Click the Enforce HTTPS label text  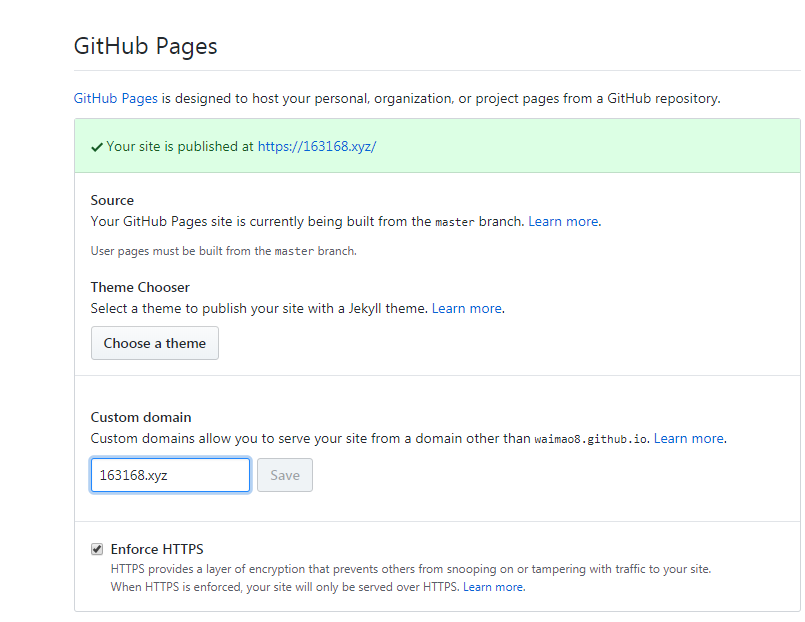(x=157, y=549)
